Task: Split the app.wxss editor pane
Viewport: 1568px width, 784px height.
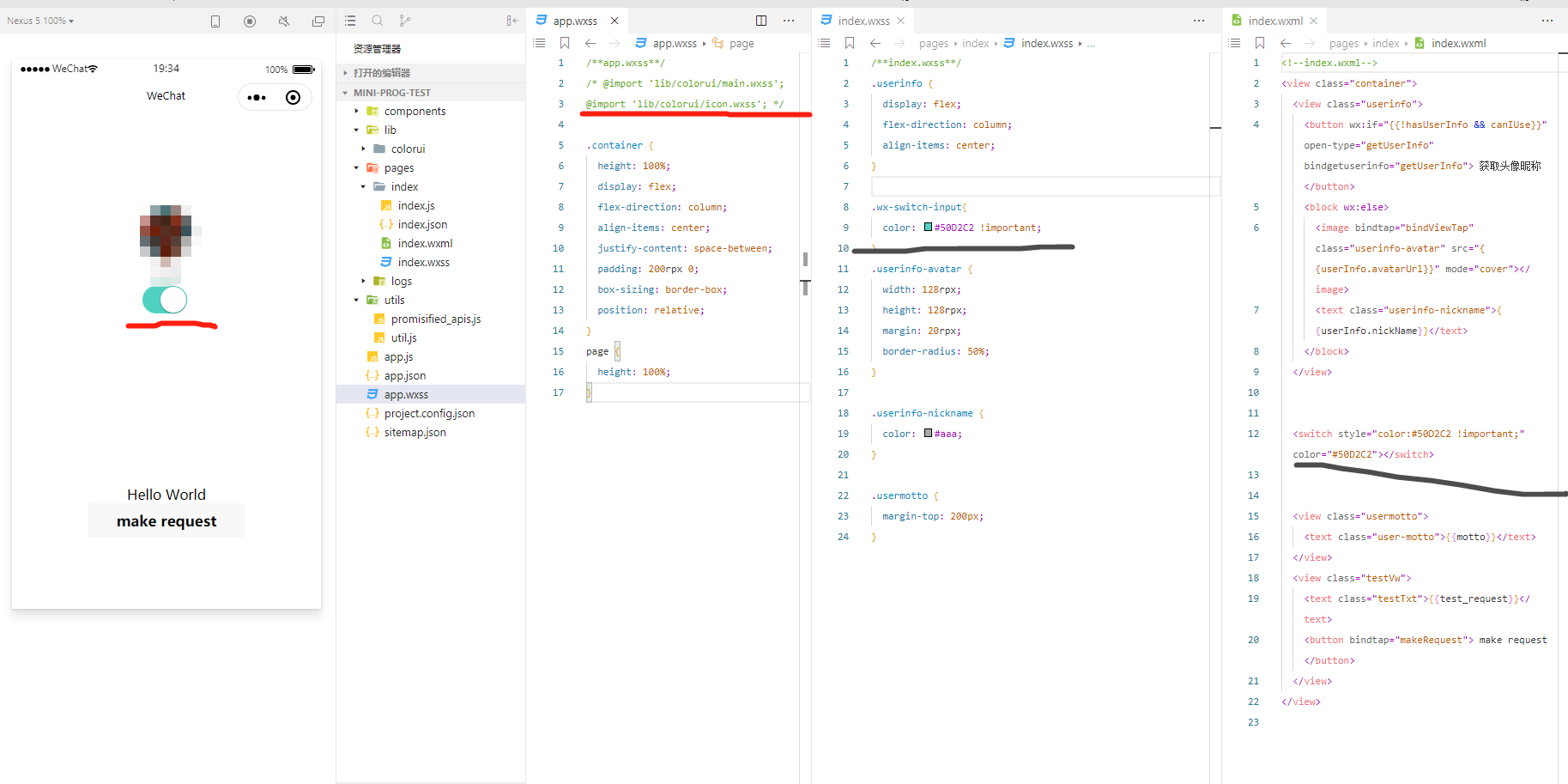Action: (761, 21)
